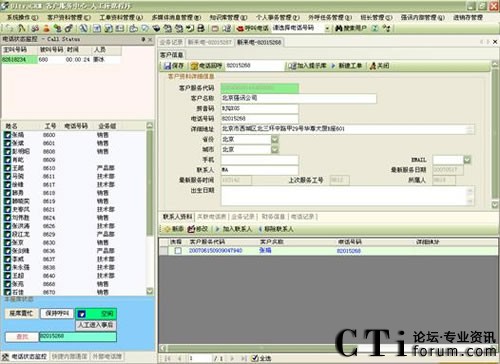500x364 pixels.
Task: Close the current document tab with X
Action: (495, 42)
